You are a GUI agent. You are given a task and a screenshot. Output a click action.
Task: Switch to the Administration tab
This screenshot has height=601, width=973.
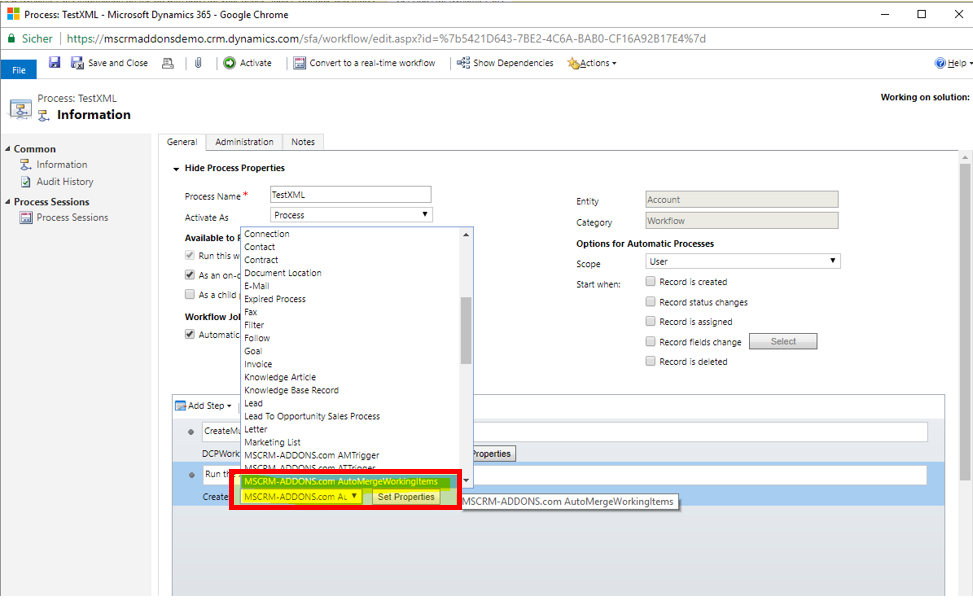click(244, 142)
